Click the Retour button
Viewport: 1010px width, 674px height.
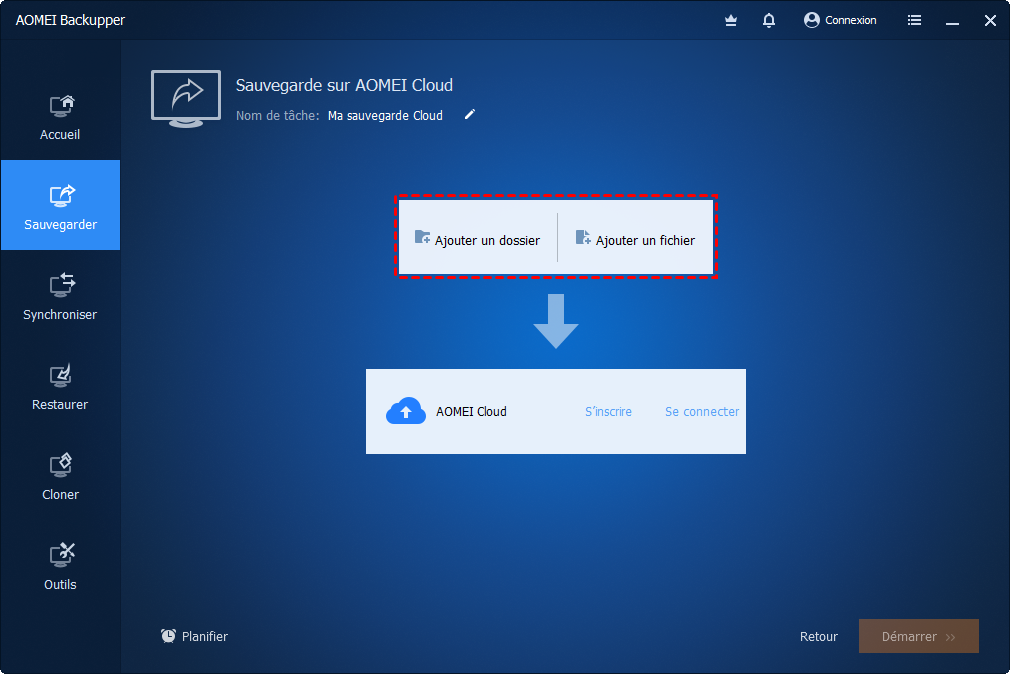(819, 636)
